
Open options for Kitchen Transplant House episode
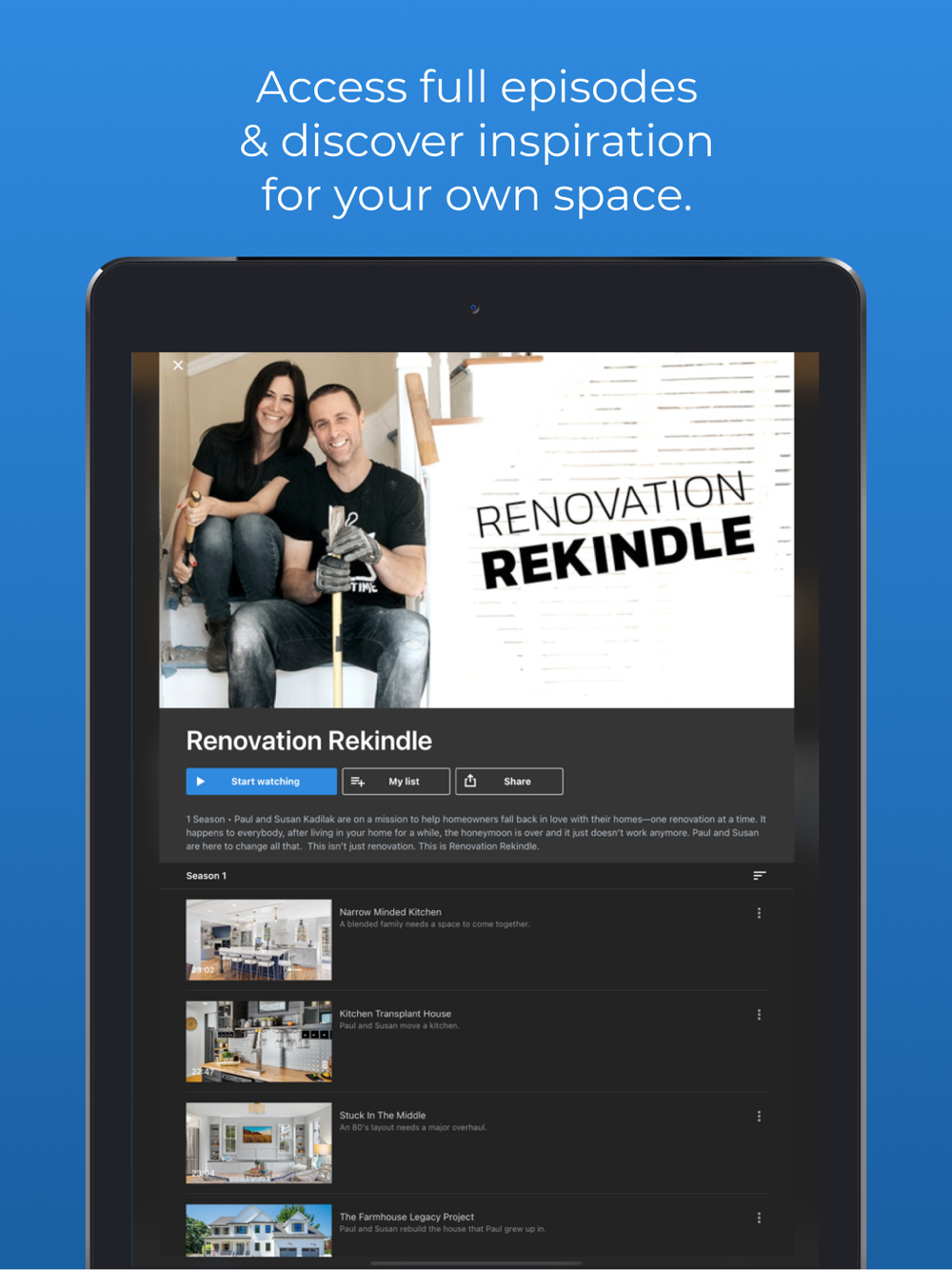(759, 1015)
